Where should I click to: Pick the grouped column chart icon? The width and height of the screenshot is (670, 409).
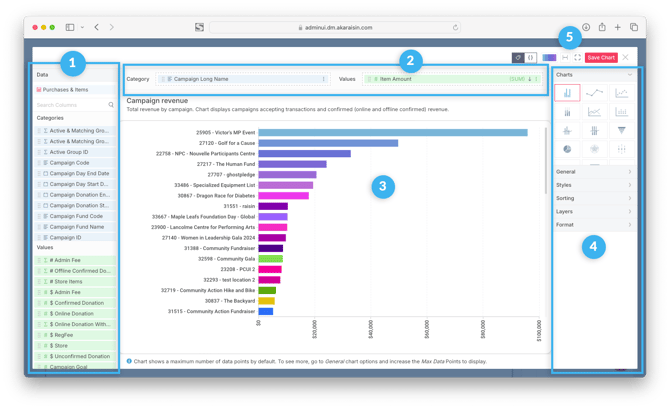click(621, 112)
